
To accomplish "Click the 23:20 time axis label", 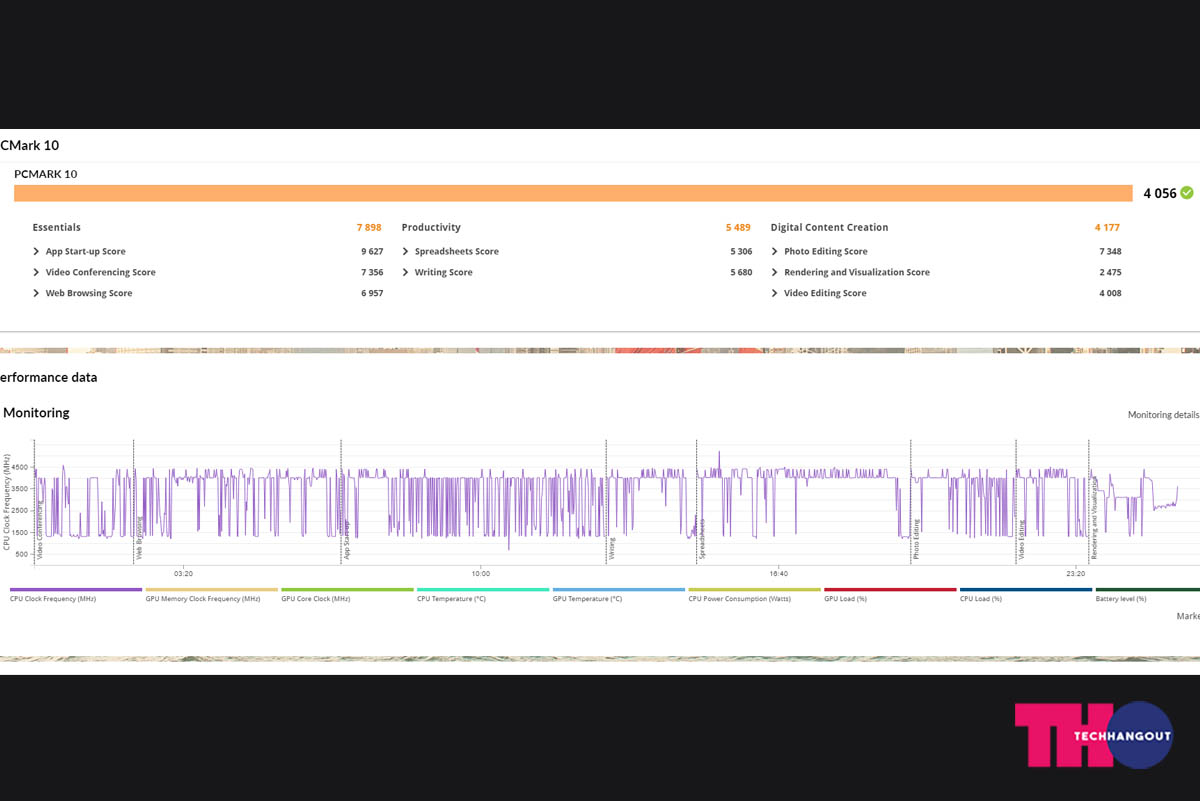I will pyautogui.click(x=1075, y=574).
